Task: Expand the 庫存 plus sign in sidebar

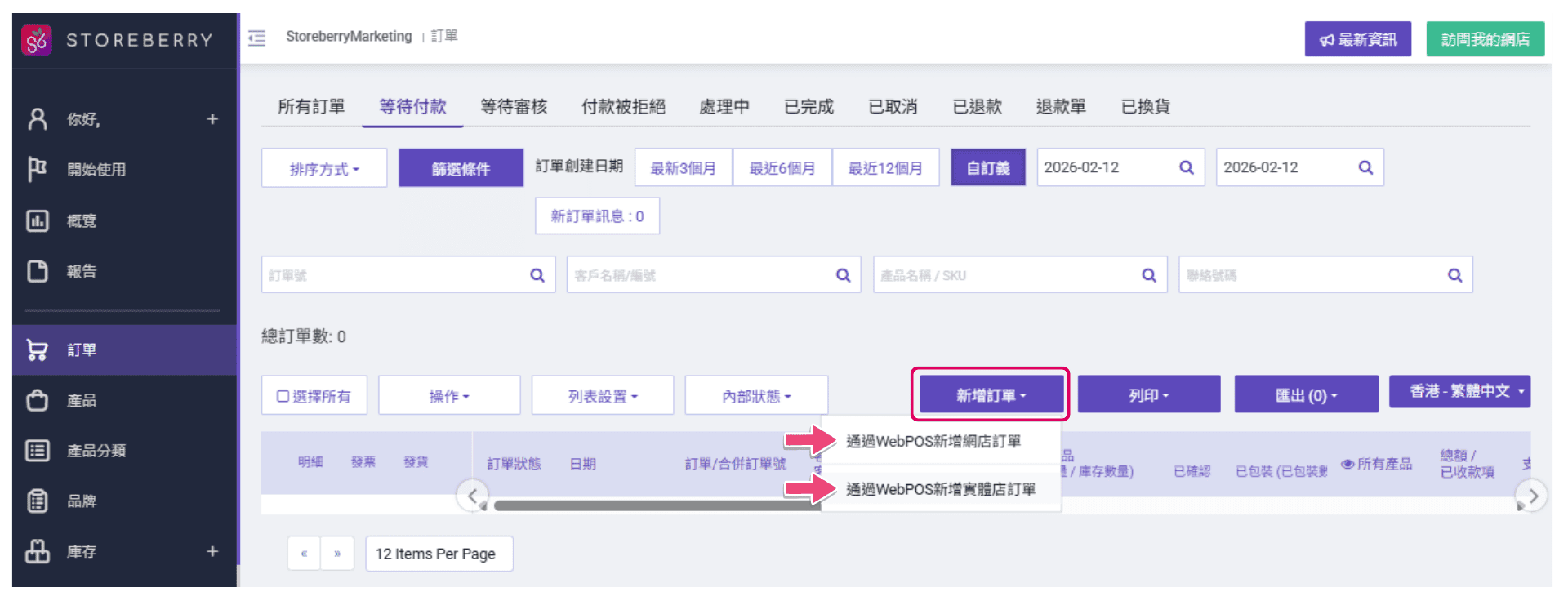Action: (x=212, y=551)
